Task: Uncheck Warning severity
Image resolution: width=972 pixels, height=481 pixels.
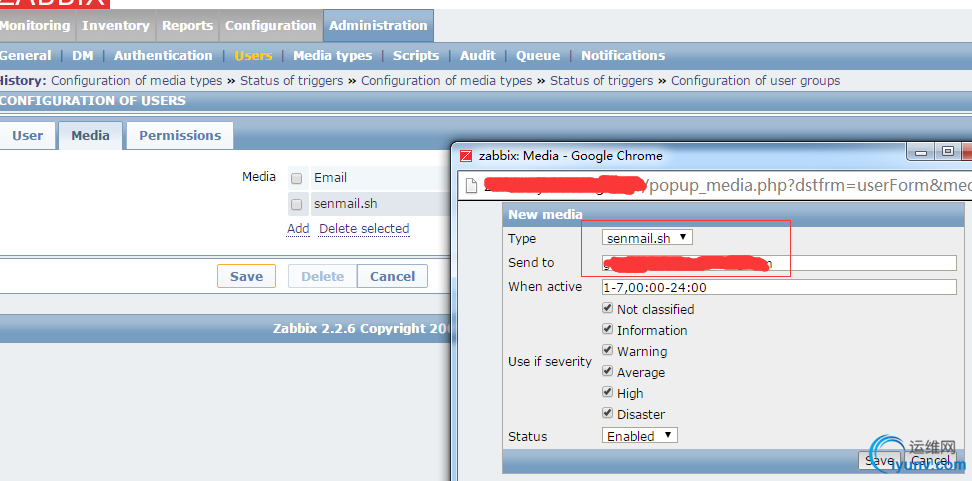Action: point(608,350)
